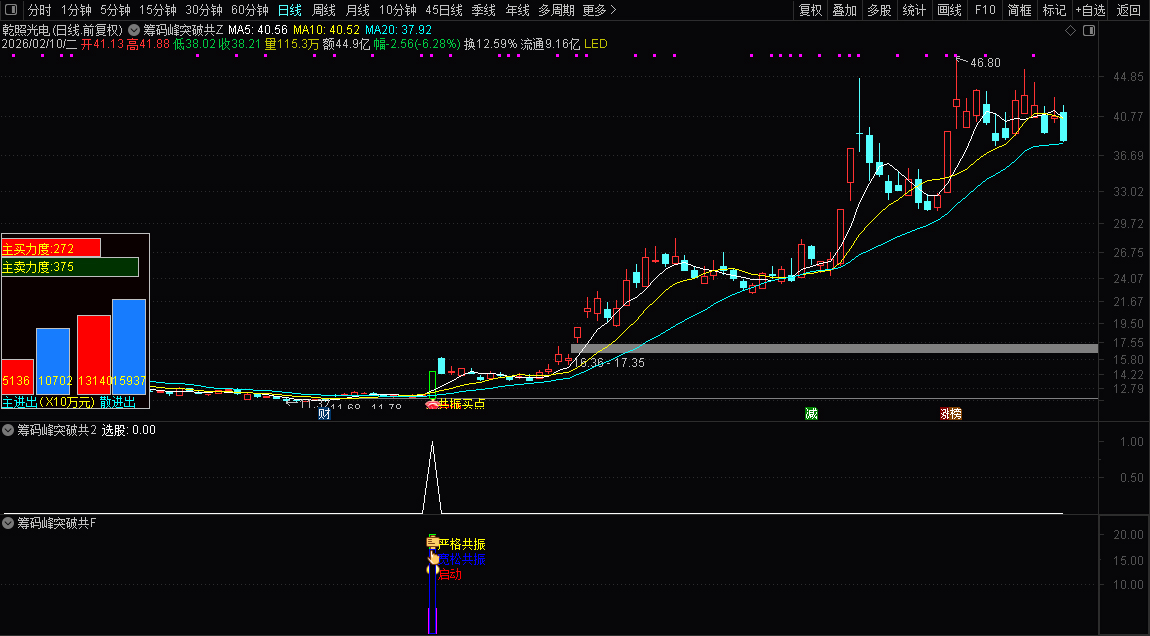Click the MA10: 40.52 label
The image size is (1150, 636).
pyautogui.click(x=326, y=30)
